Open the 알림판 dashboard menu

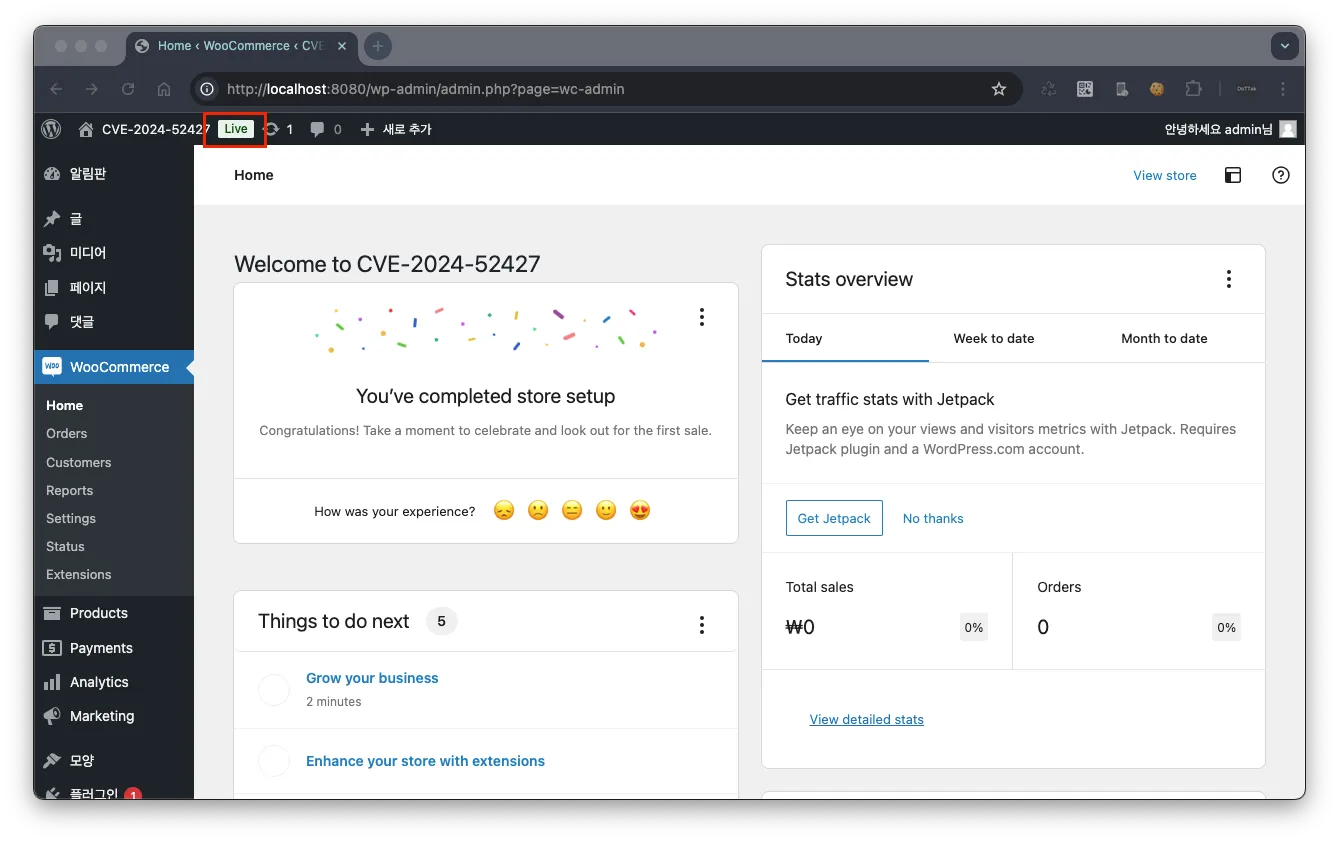tap(113, 174)
